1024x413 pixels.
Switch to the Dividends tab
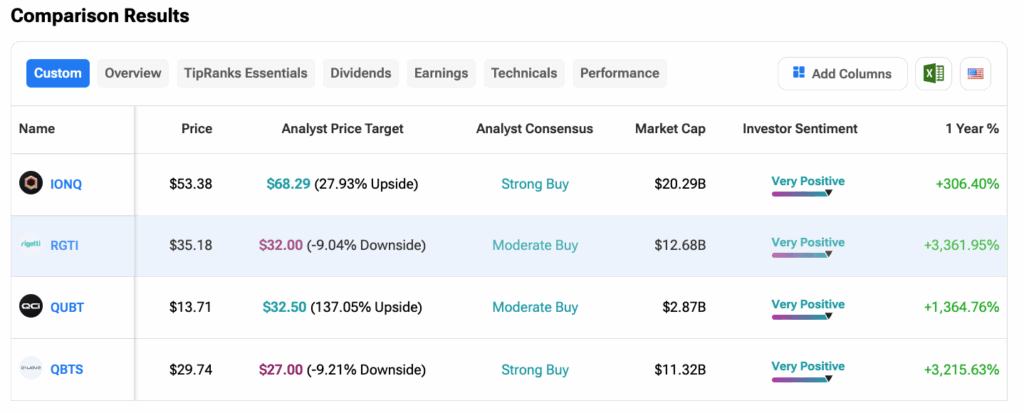(x=361, y=73)
